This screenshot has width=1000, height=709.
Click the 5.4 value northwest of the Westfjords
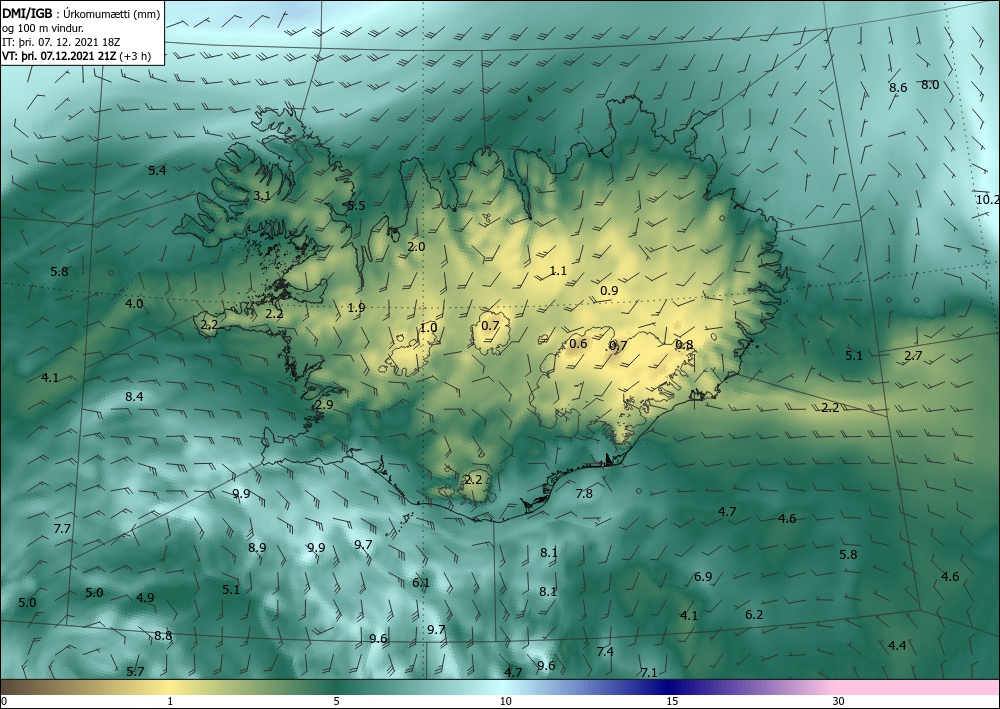pos(157,171)
